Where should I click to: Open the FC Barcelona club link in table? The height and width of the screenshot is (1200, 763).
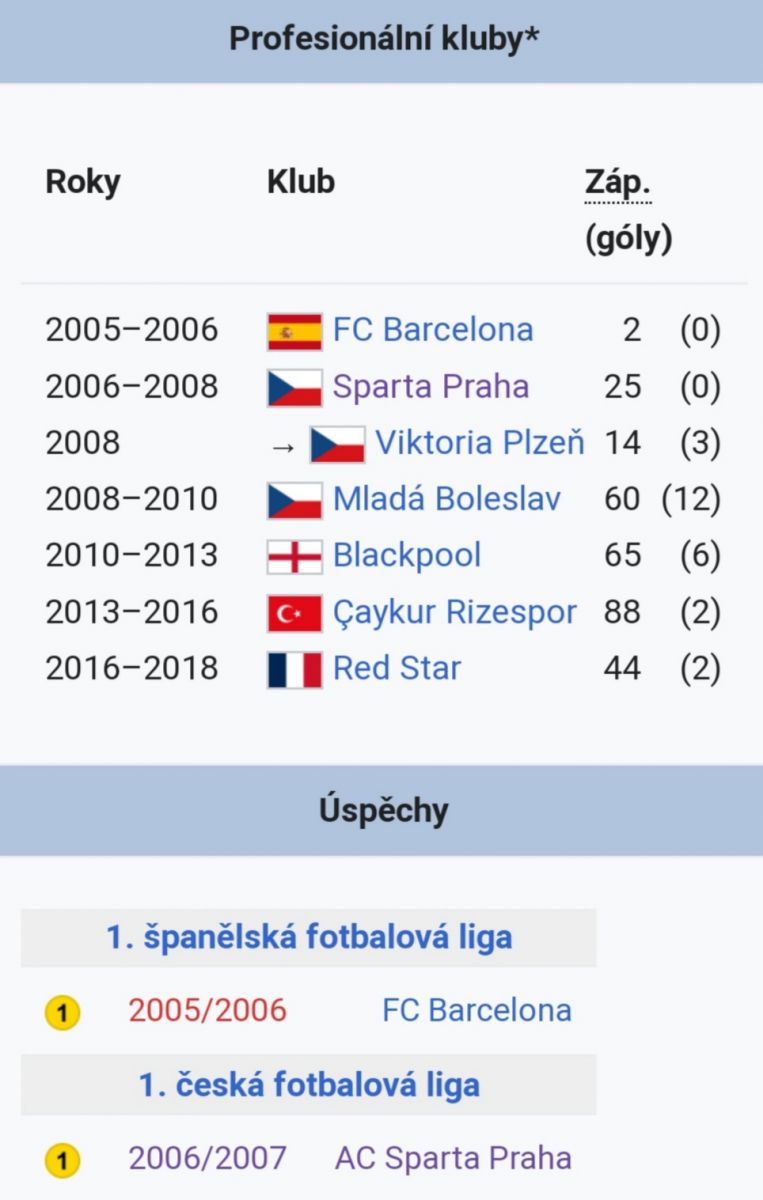[x=433, y=330]
